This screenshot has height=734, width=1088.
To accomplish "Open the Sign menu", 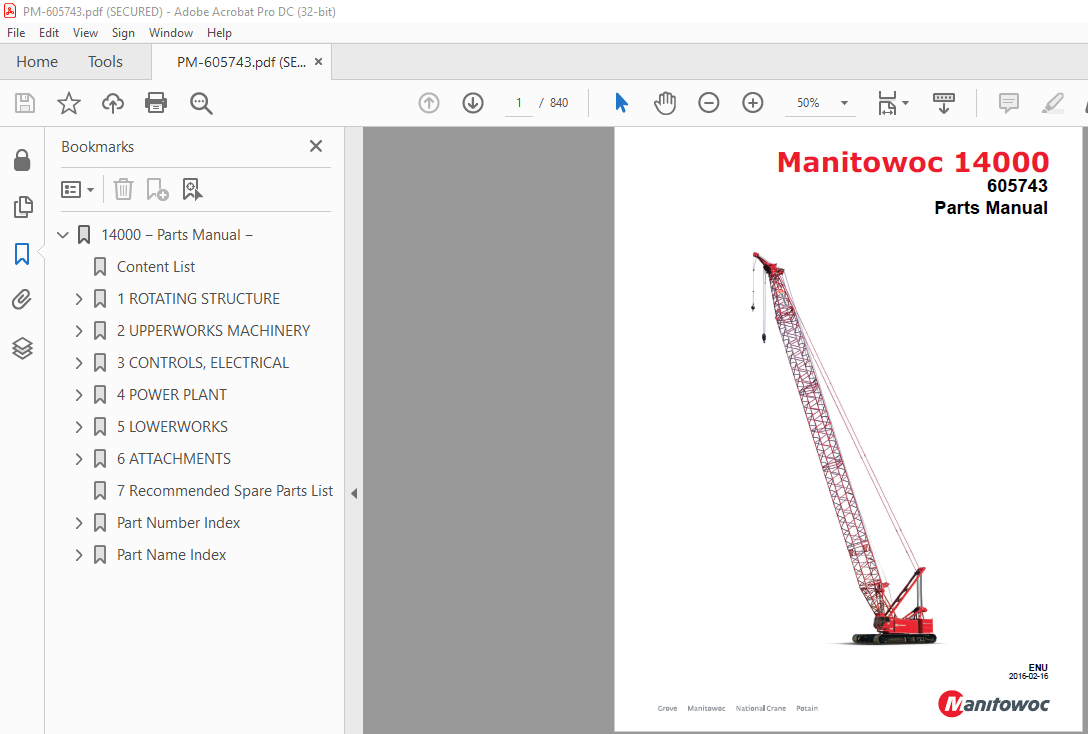I will (x=124, y=33).
